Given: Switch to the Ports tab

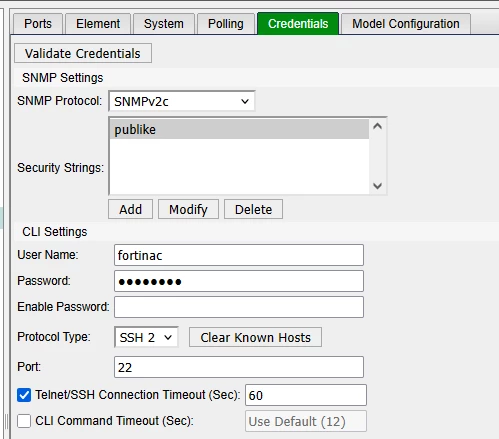Looking at the screenshot, I should coord(38,24).
